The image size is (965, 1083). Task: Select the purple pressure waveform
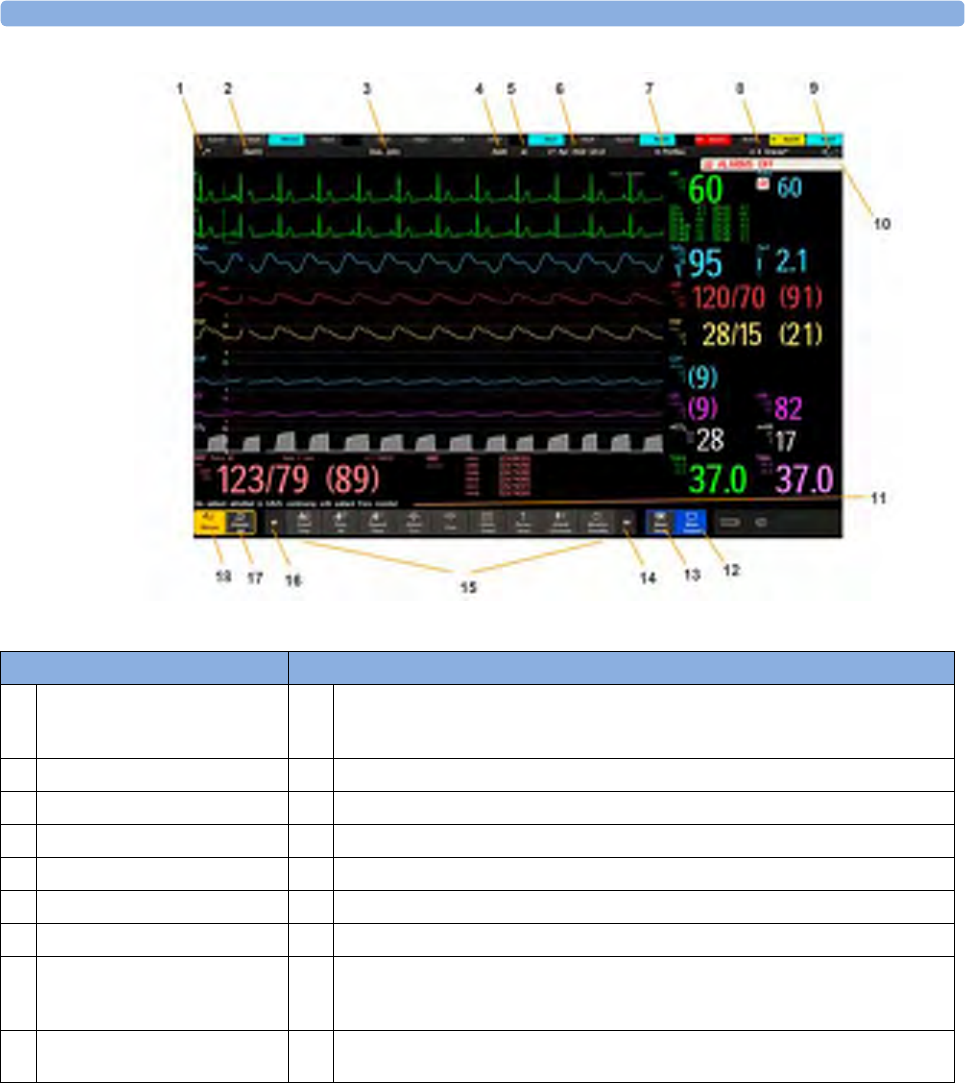(429, 414)
